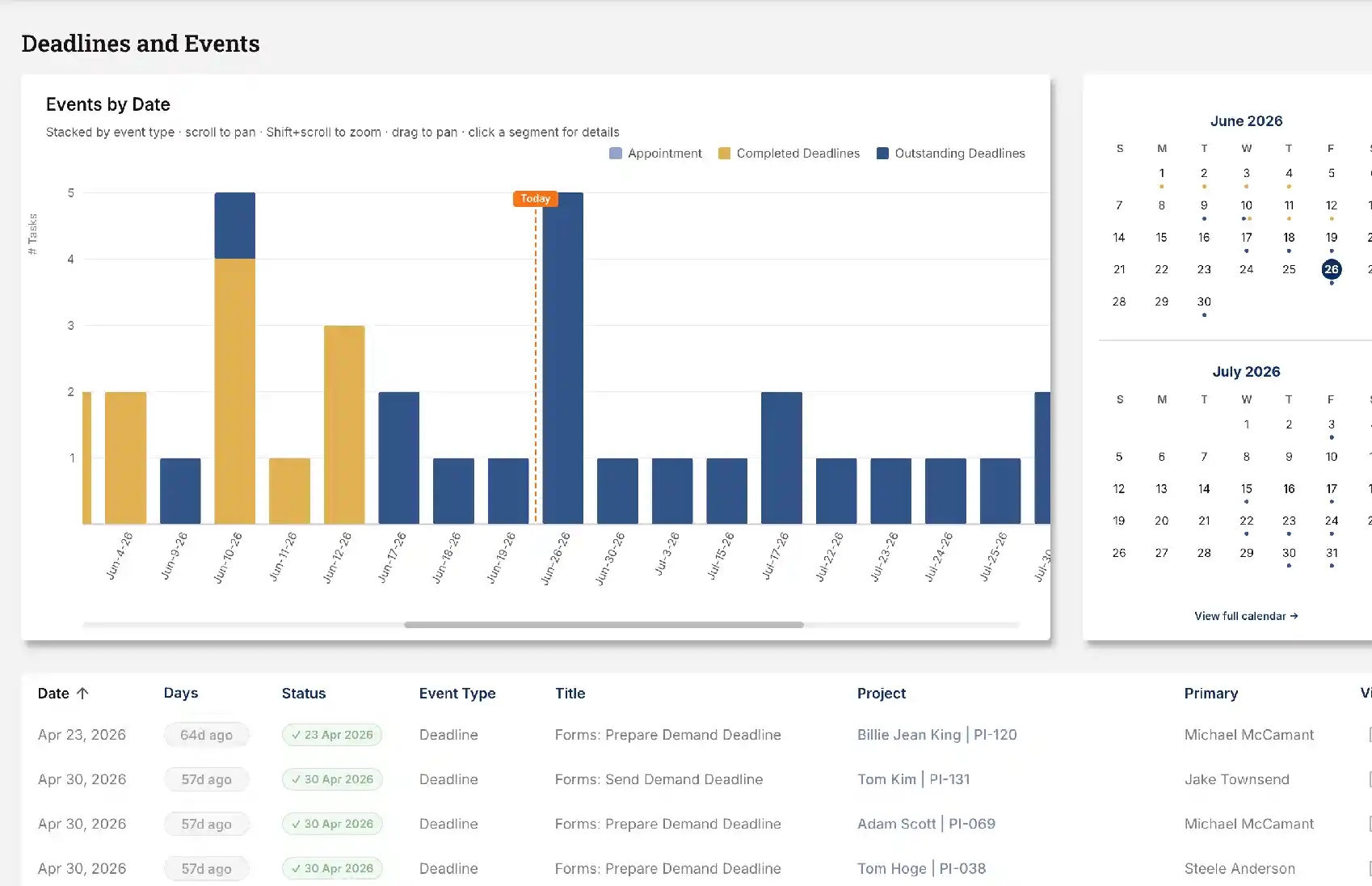Open View full calendar link
This screenshot has width=1372, height=886.
[1246, 616]
